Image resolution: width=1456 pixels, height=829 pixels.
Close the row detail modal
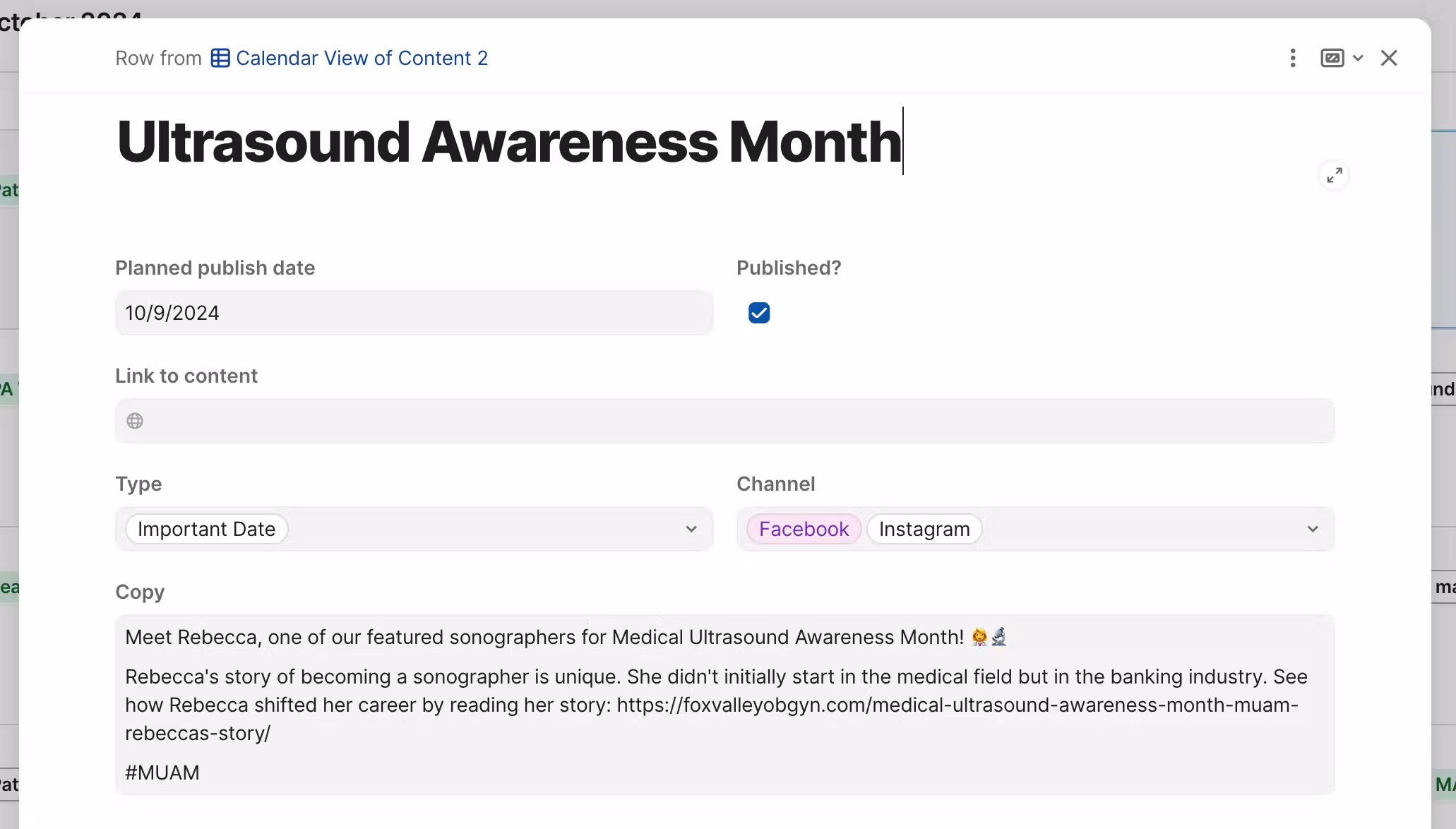tap(1388, 58)
